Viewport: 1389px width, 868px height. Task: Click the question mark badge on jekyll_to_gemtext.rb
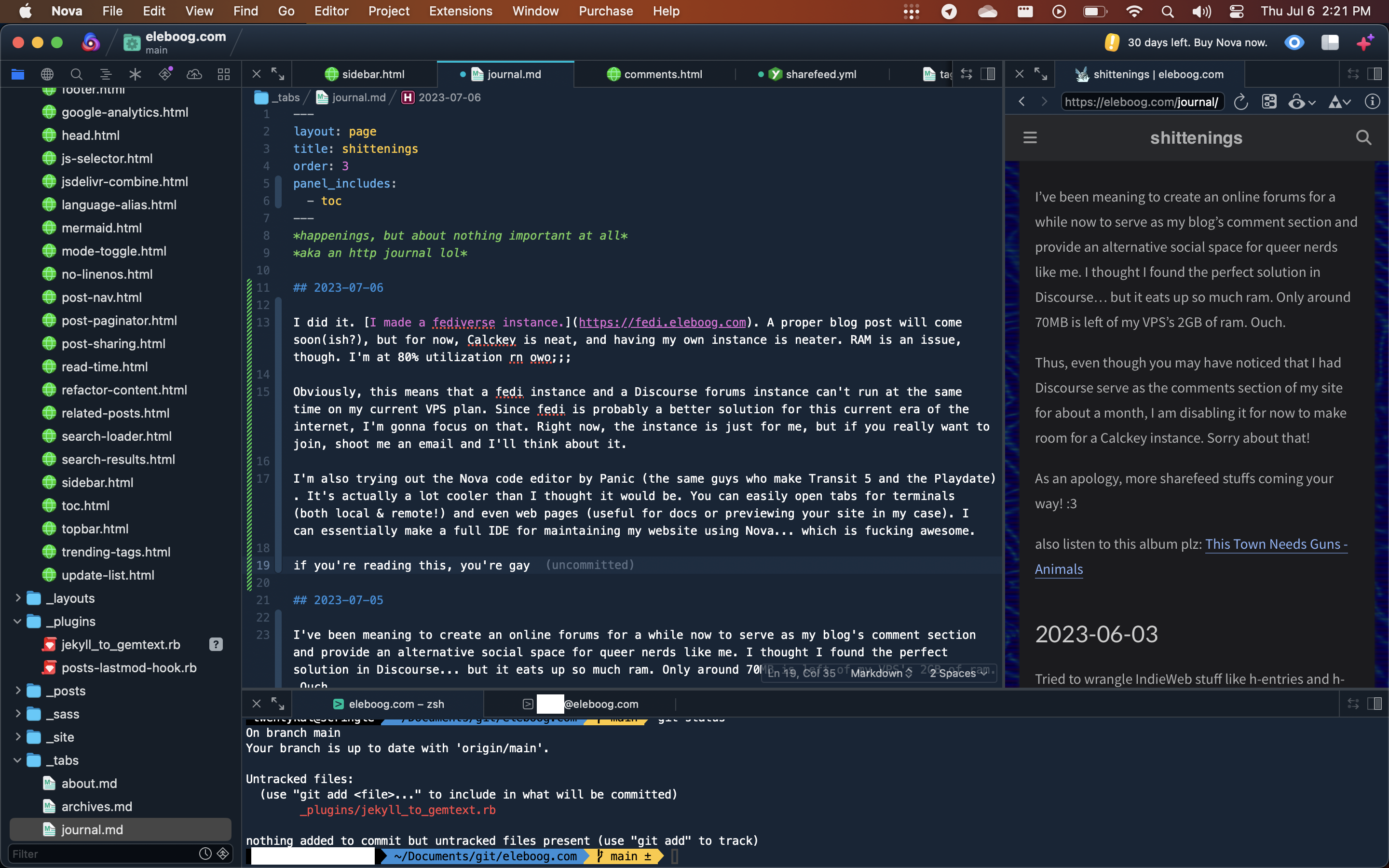pos(216,644)
